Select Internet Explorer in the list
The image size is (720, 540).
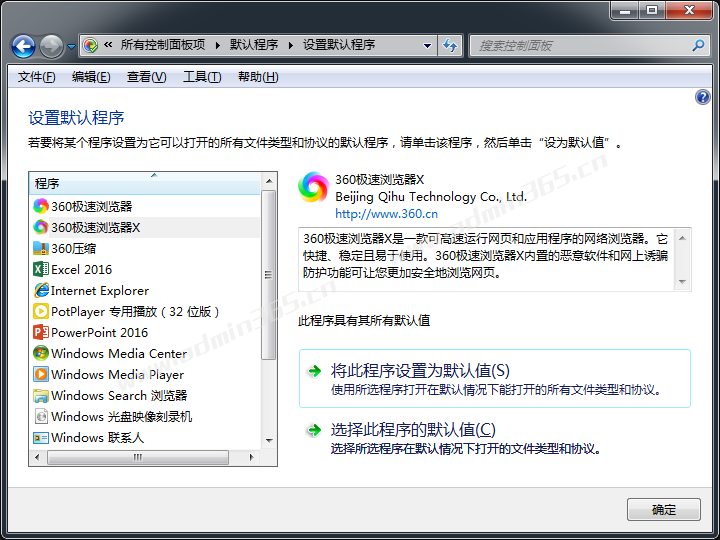pos(100,291)
